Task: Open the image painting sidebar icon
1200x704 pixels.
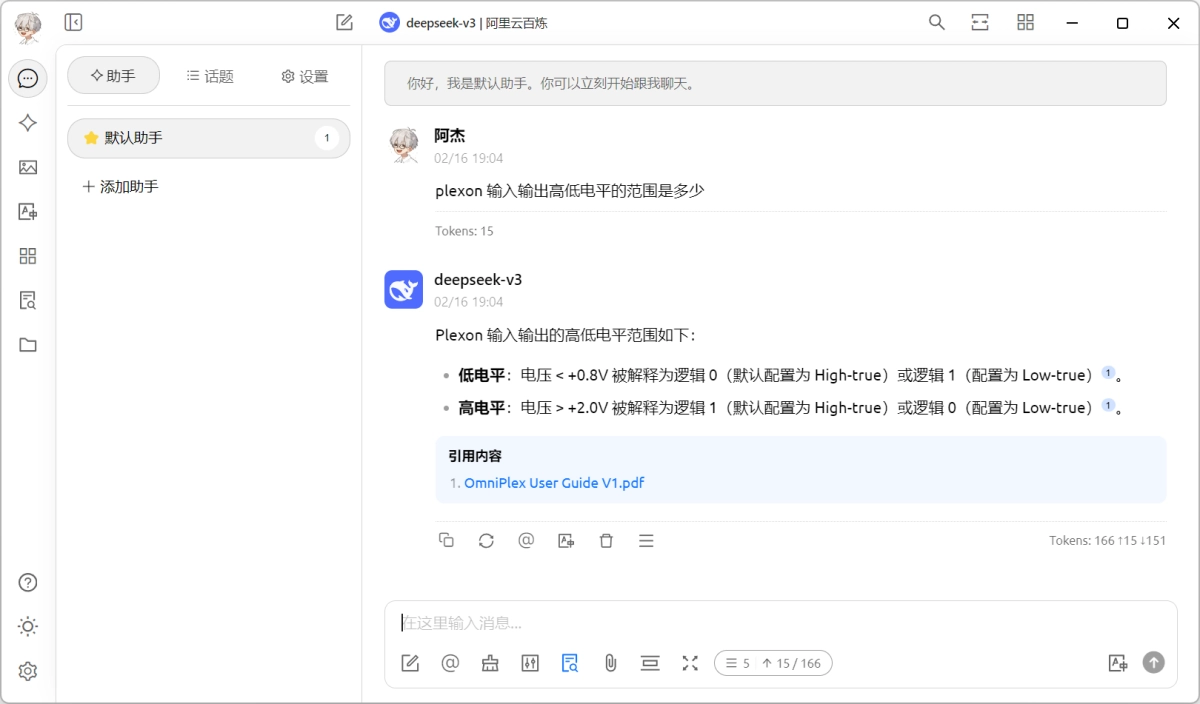Action: coord(28,167)
